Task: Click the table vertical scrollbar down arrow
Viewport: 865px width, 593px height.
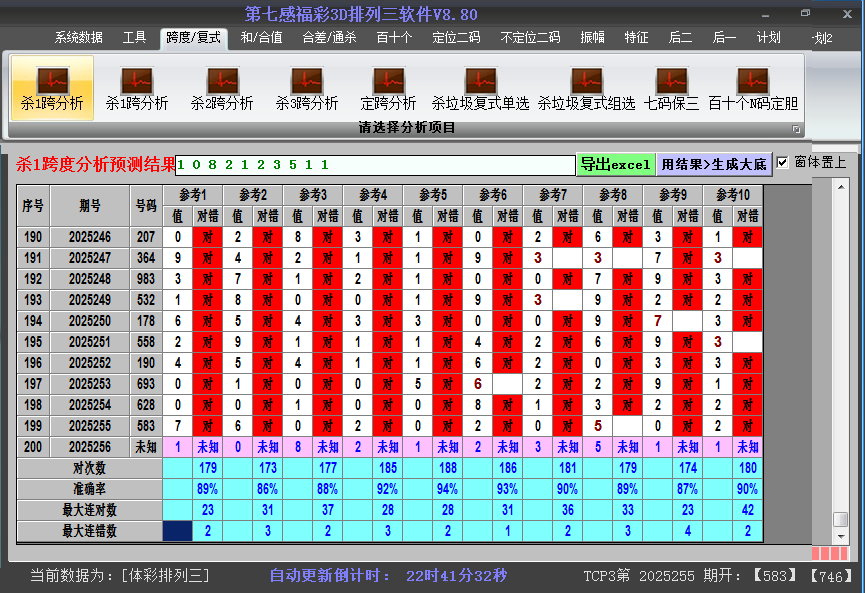Action: tap(841, 536)
